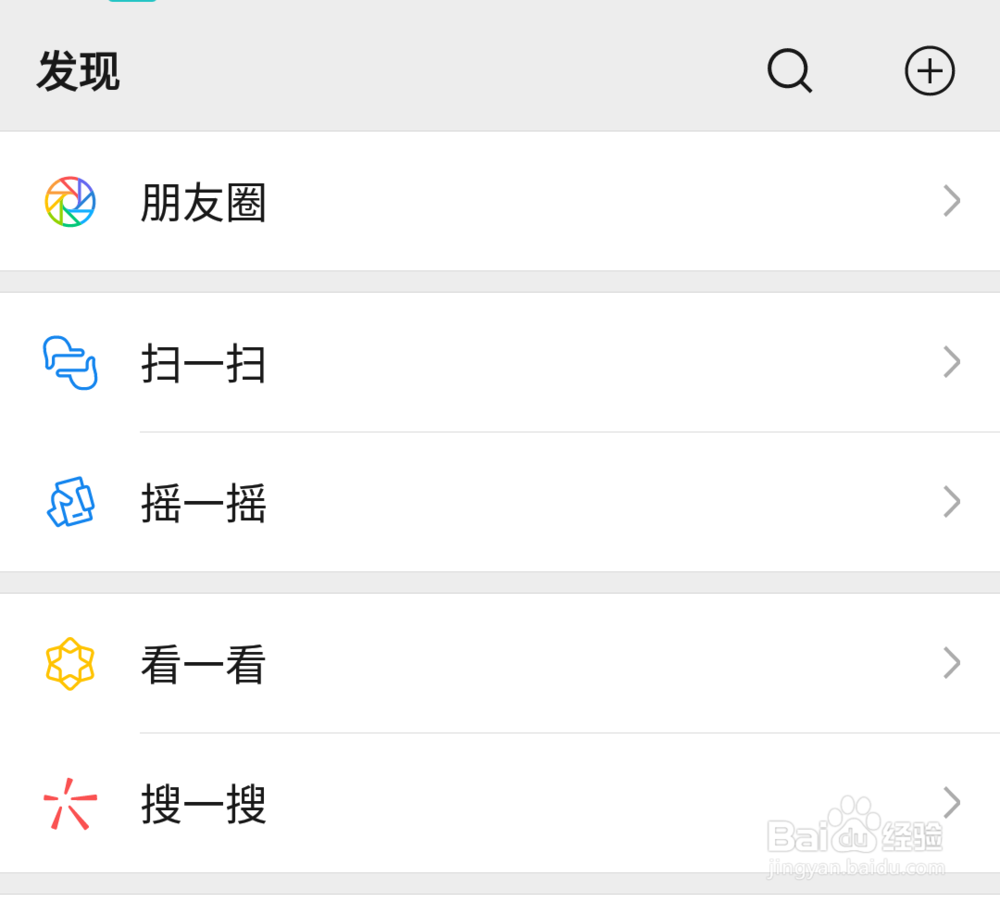The height and width of the screenshot is (902, 1000).
Task: Open the plus add menu
Action: [929, 72]
